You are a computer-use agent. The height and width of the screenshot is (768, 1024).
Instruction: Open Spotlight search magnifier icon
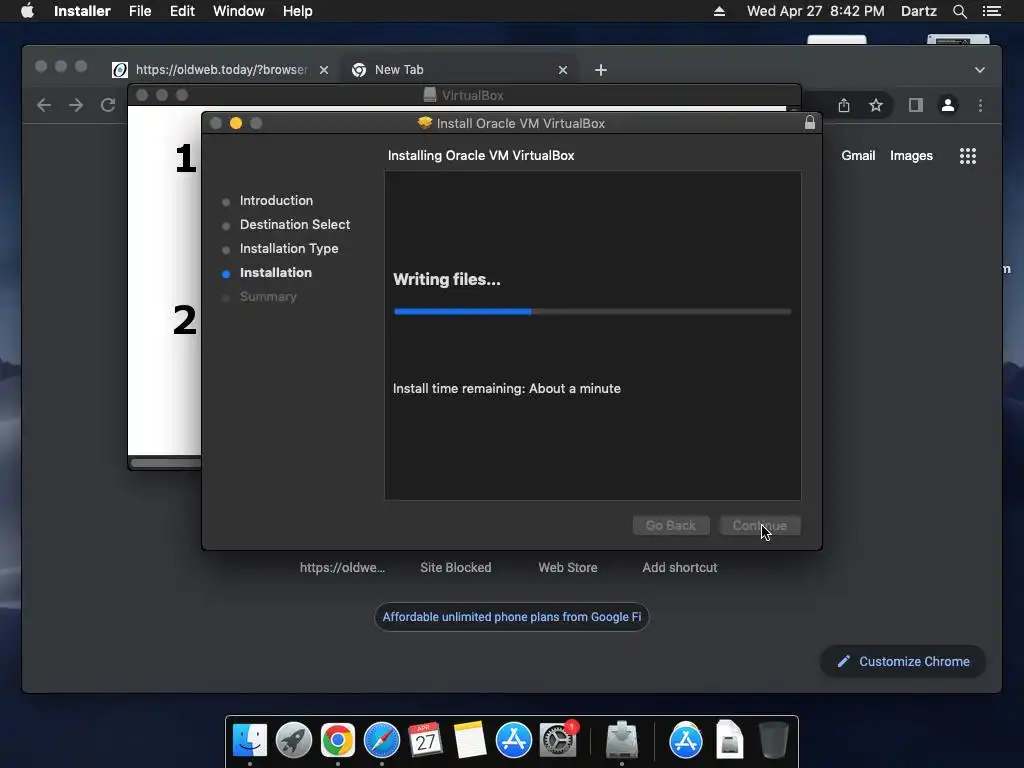[x=959, y=11]
